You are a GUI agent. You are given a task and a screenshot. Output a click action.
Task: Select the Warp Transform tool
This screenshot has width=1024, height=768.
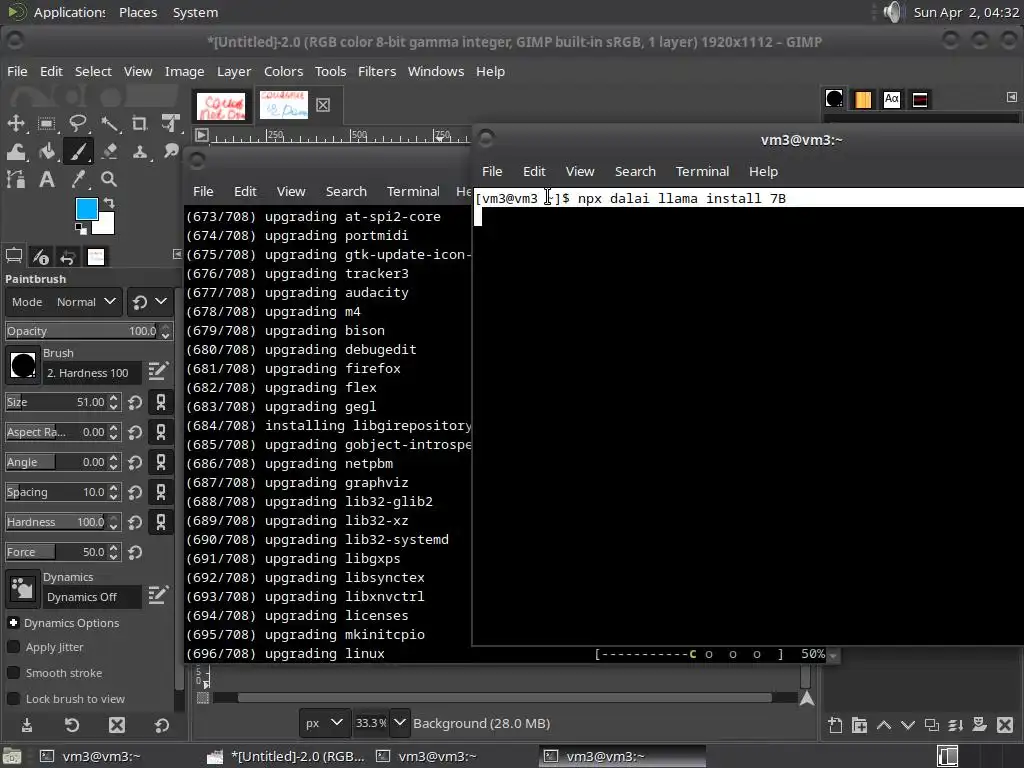click(16, 152)
